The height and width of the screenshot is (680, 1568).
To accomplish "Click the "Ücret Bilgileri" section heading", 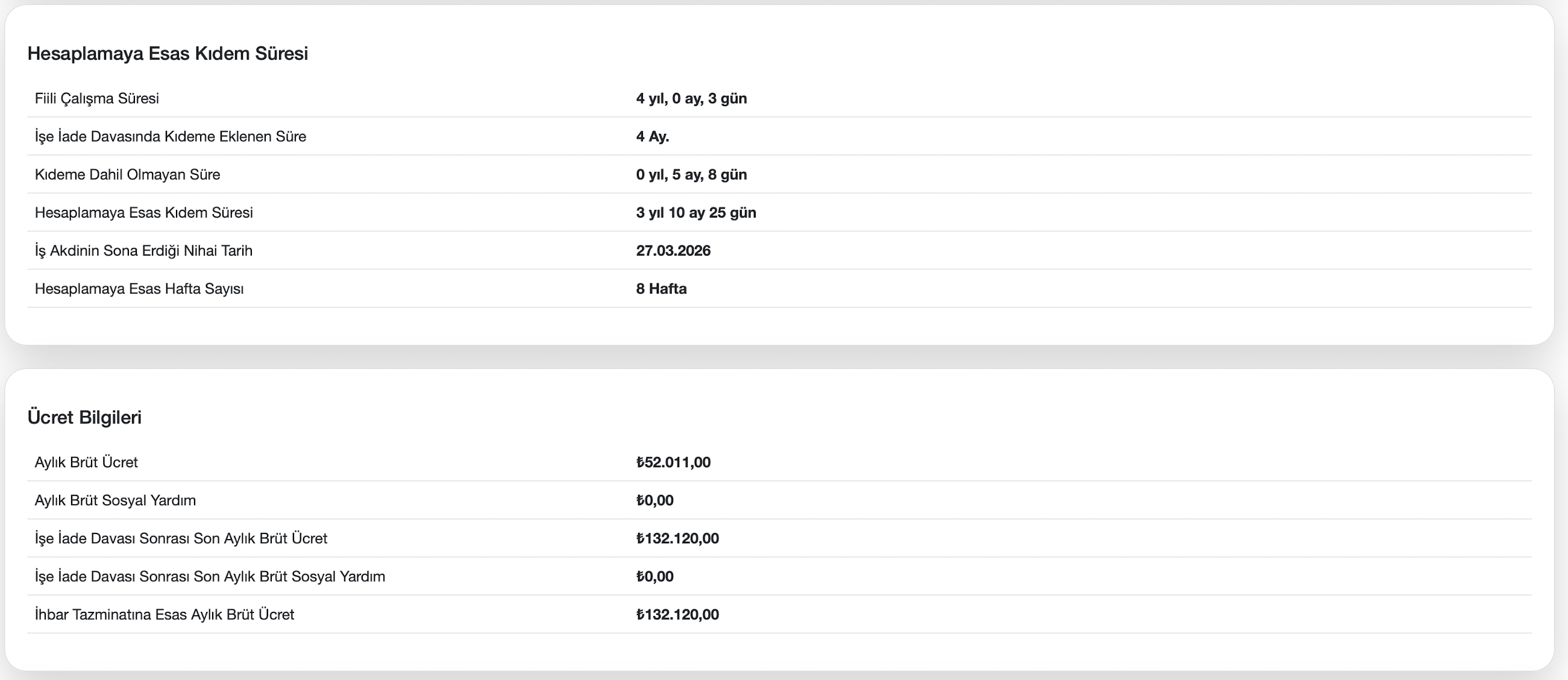I will (x=84, y=417).
